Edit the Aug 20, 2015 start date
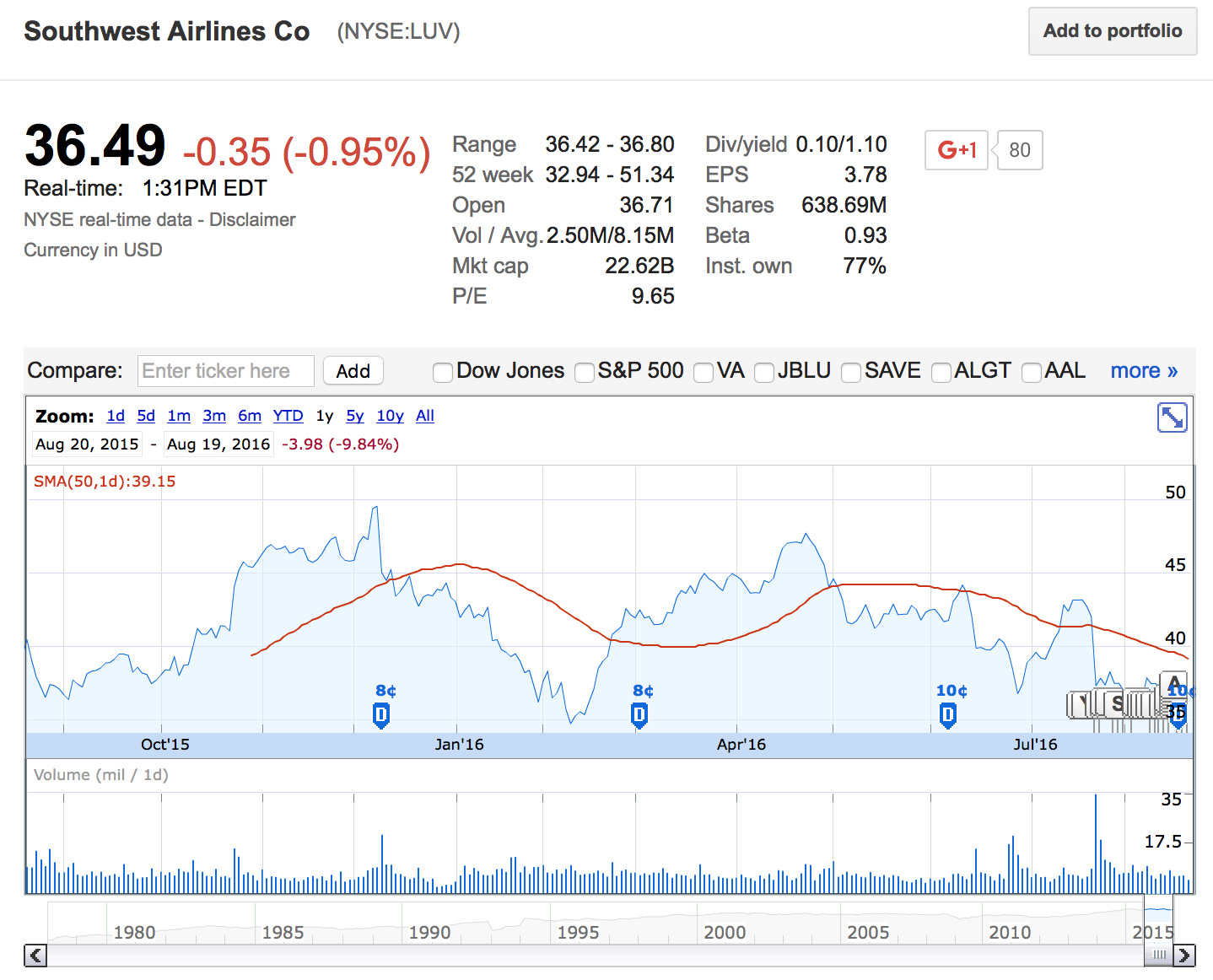This screenshot has width=1213, height=980. tap(87, 444)
